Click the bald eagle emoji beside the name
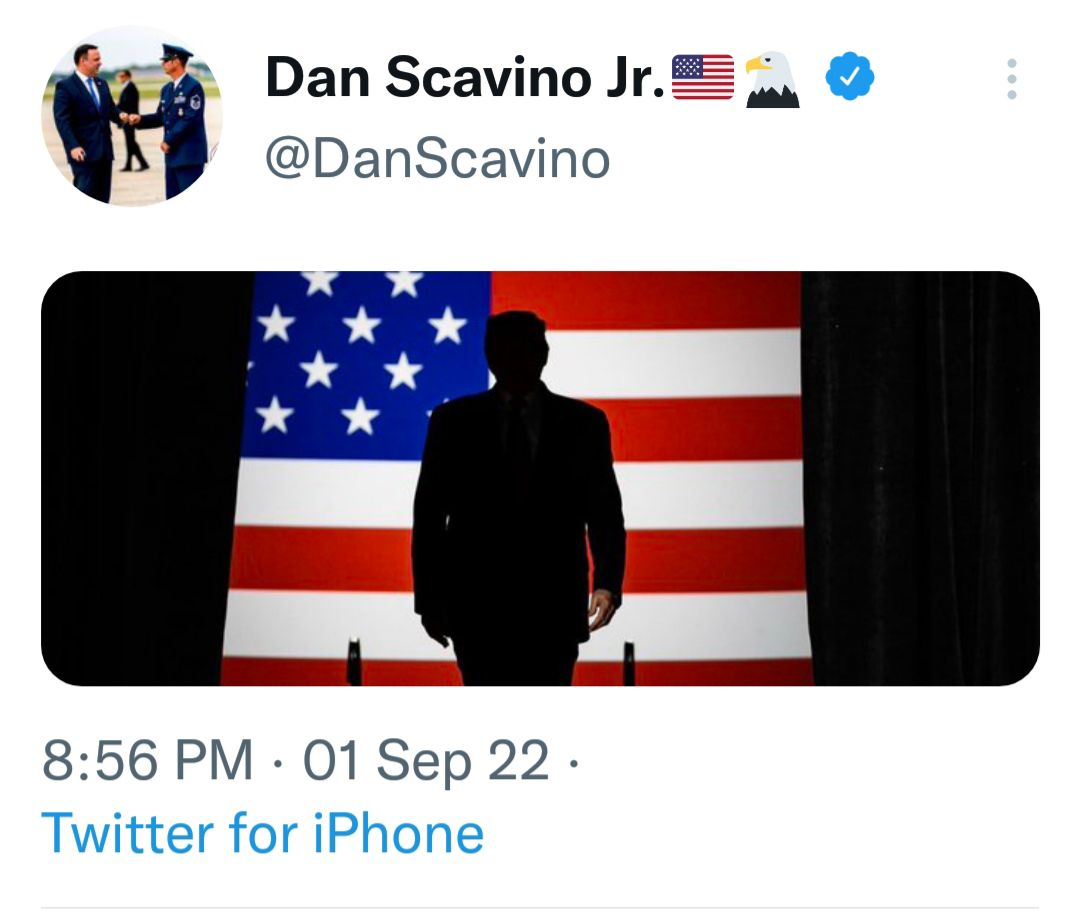1080x913 pixels. (772, 80)
